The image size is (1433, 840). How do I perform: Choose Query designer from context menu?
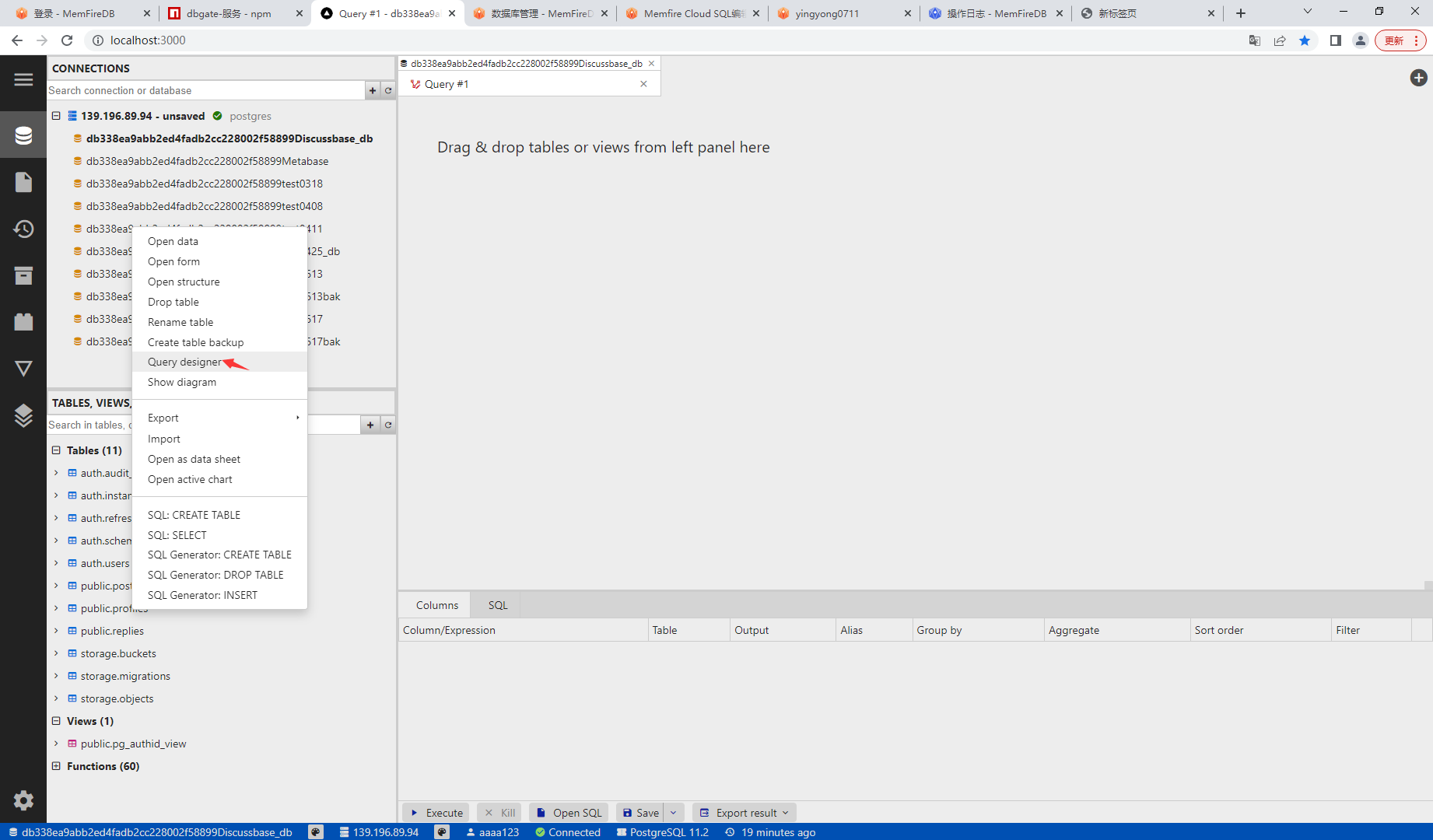220,362
